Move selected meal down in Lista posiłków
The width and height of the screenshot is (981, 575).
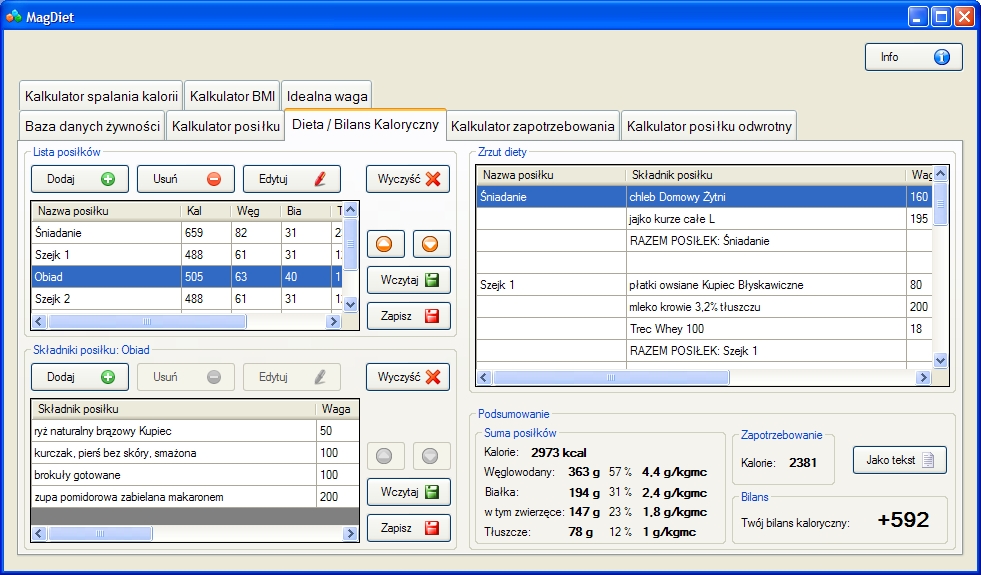pos(431,244)
